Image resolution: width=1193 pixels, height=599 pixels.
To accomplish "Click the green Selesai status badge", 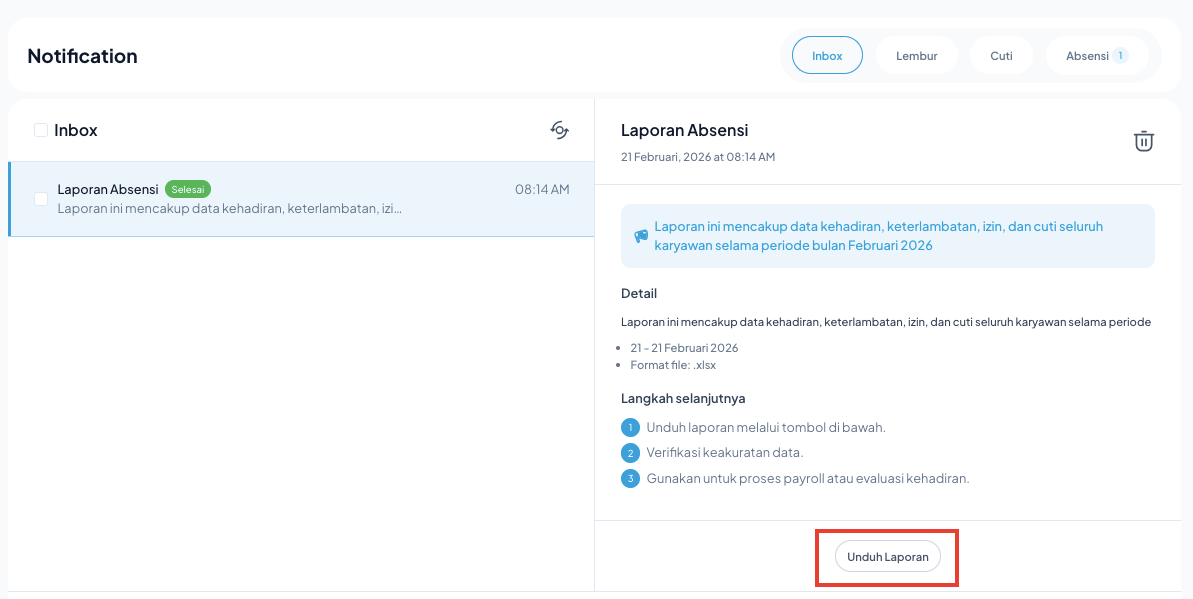I will tap(188, 189).
